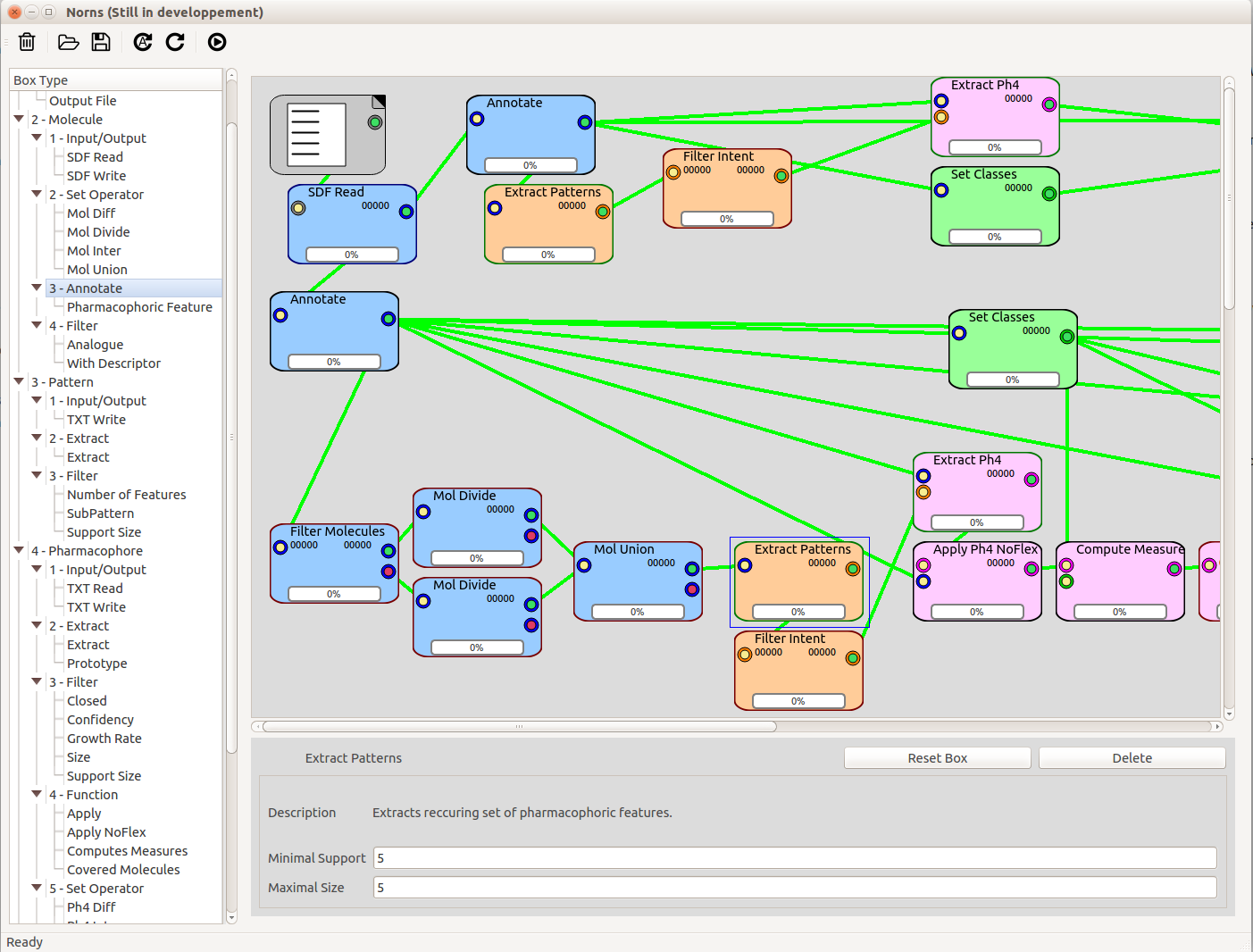Open a file with folder icon
Image resolution: width=1253 pixels, height=952 pixels.
(x=68, y=42)
